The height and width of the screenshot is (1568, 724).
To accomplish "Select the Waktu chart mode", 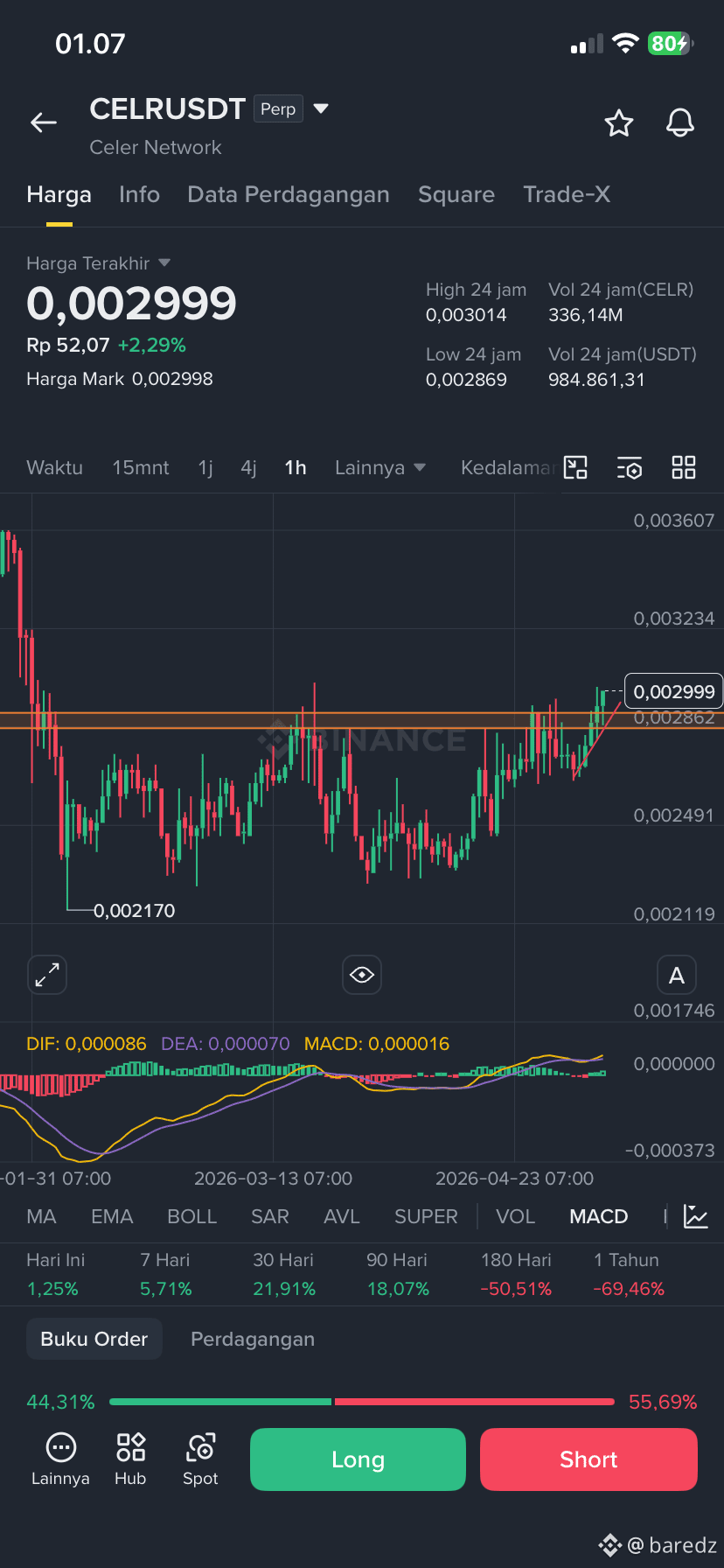I will (x=54, y=468).
